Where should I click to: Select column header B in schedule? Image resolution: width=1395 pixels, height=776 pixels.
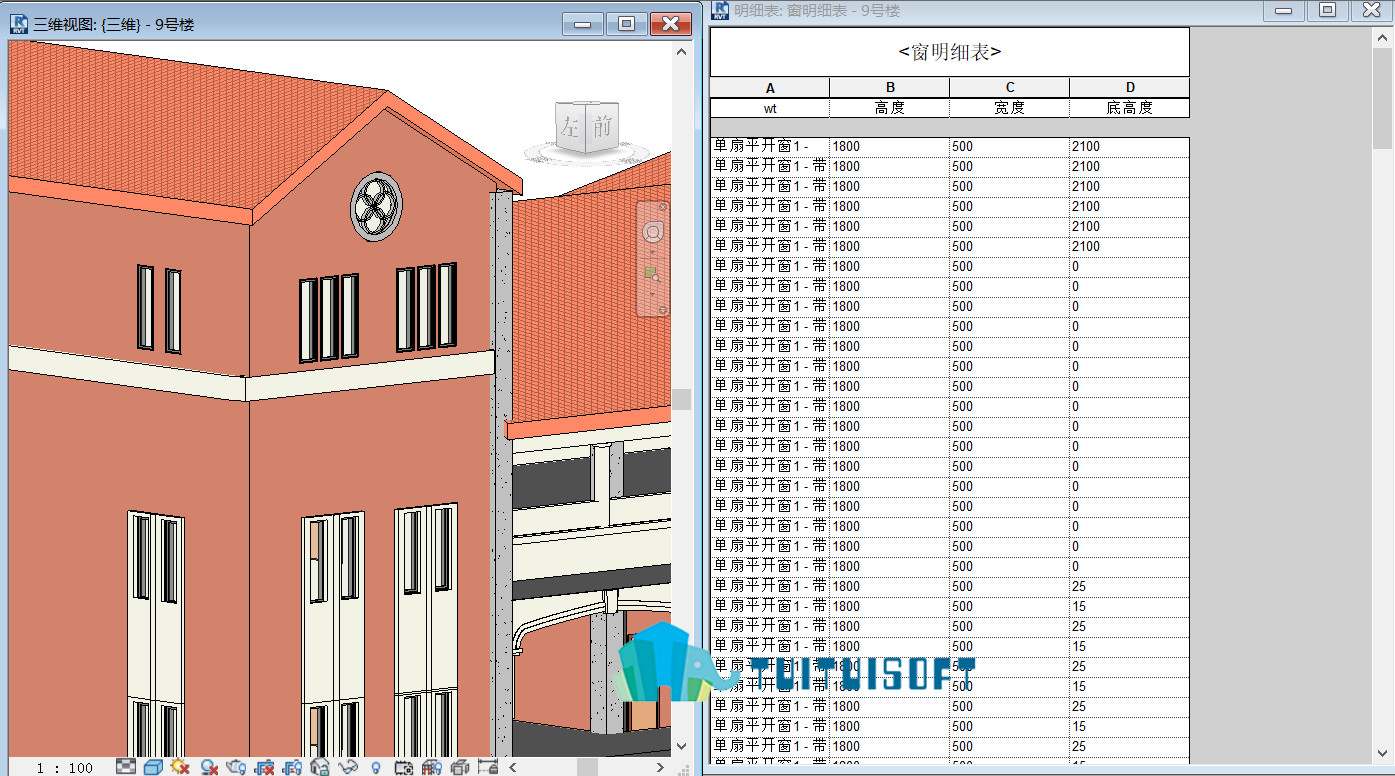(890, 88)
